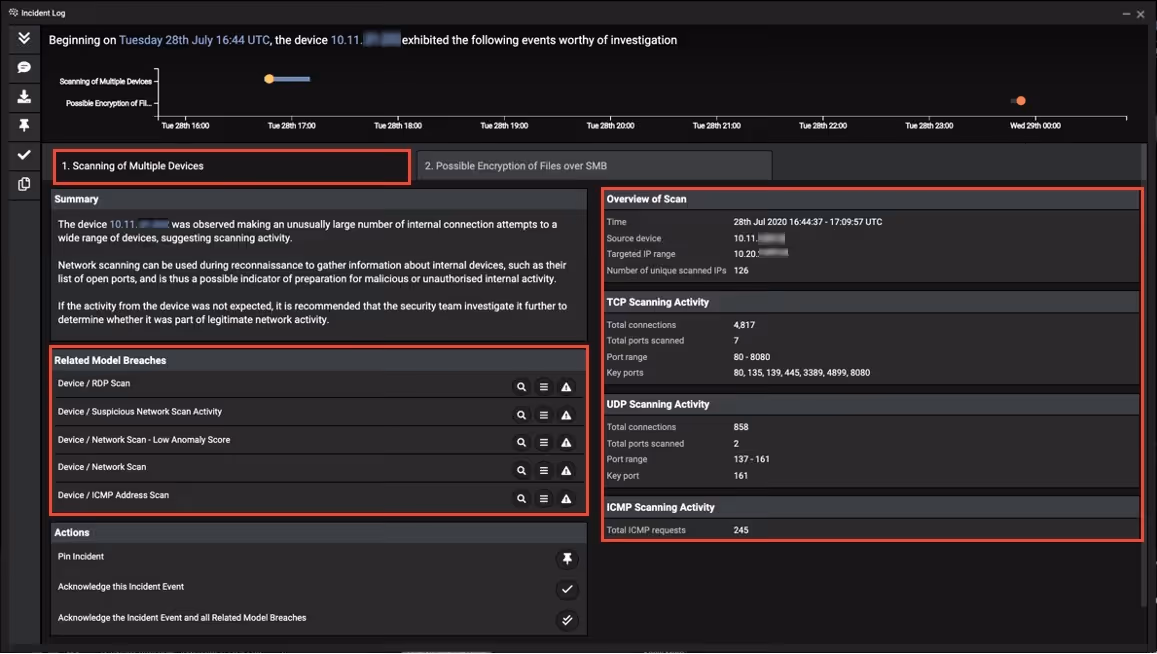Click the Tuesday 28th July 16:44 UTC link

click(x=194, y=41)
